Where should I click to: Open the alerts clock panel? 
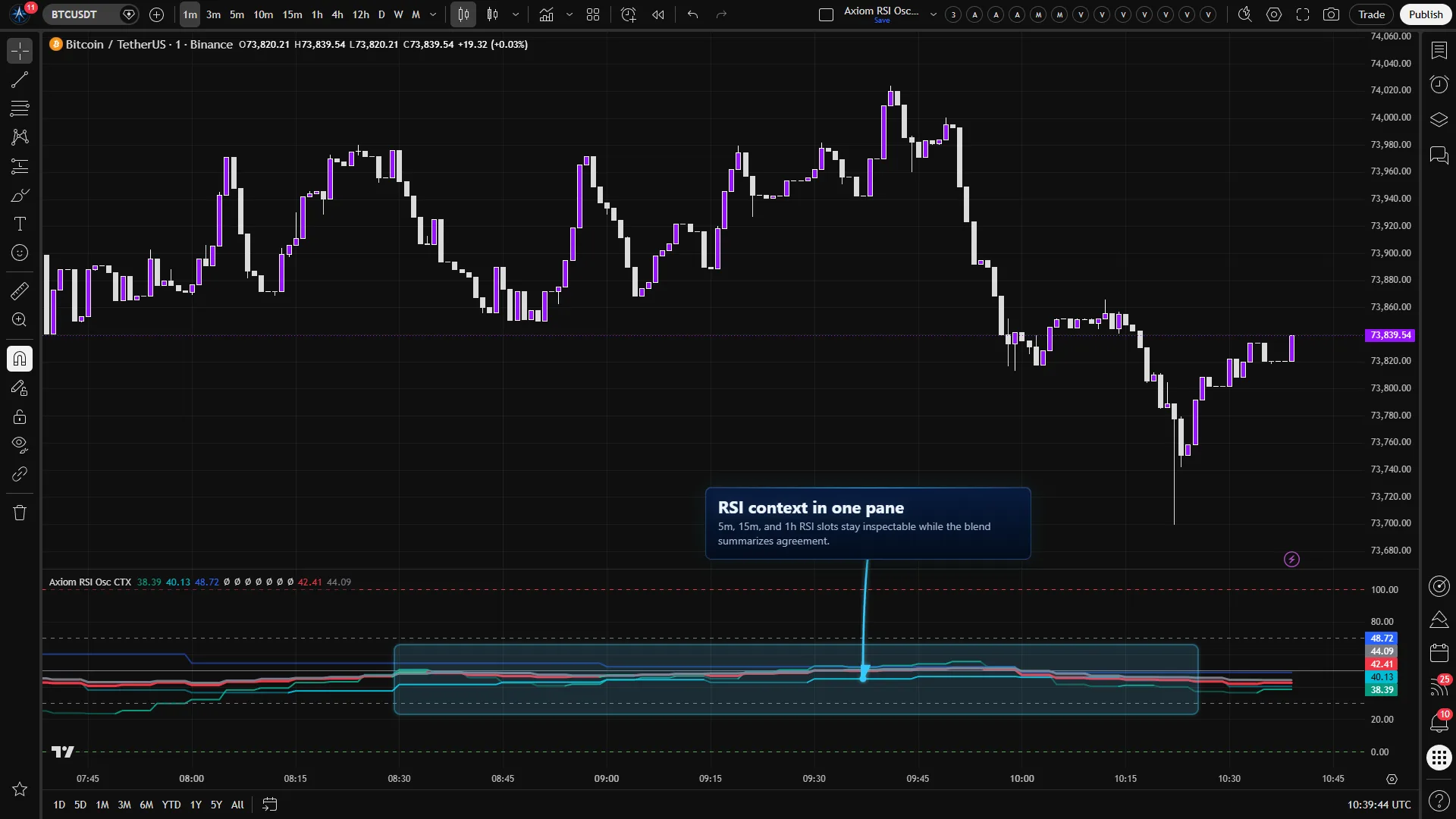pos(1439,84)
